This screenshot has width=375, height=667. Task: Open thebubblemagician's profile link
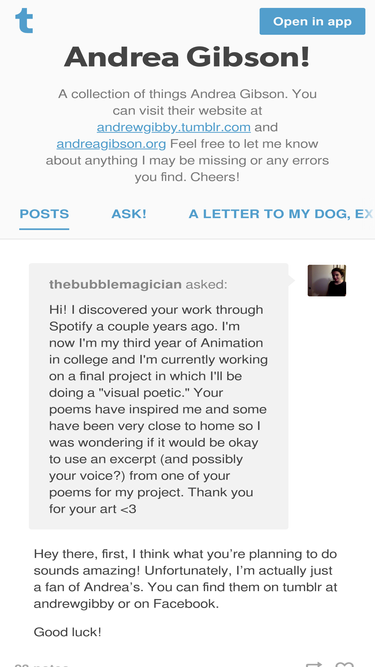point(115,284)
